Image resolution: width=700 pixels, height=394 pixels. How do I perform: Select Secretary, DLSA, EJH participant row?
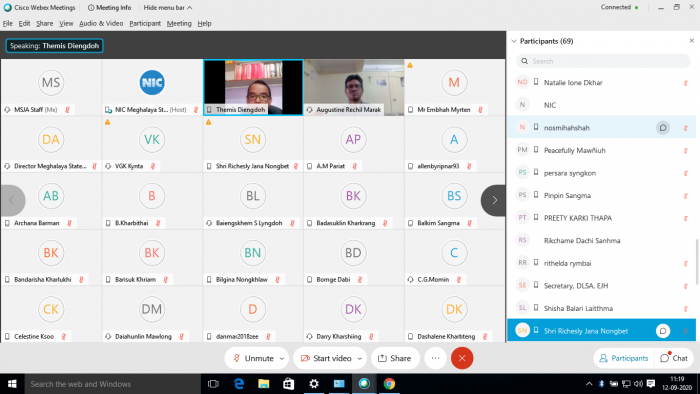click(601, 286)
